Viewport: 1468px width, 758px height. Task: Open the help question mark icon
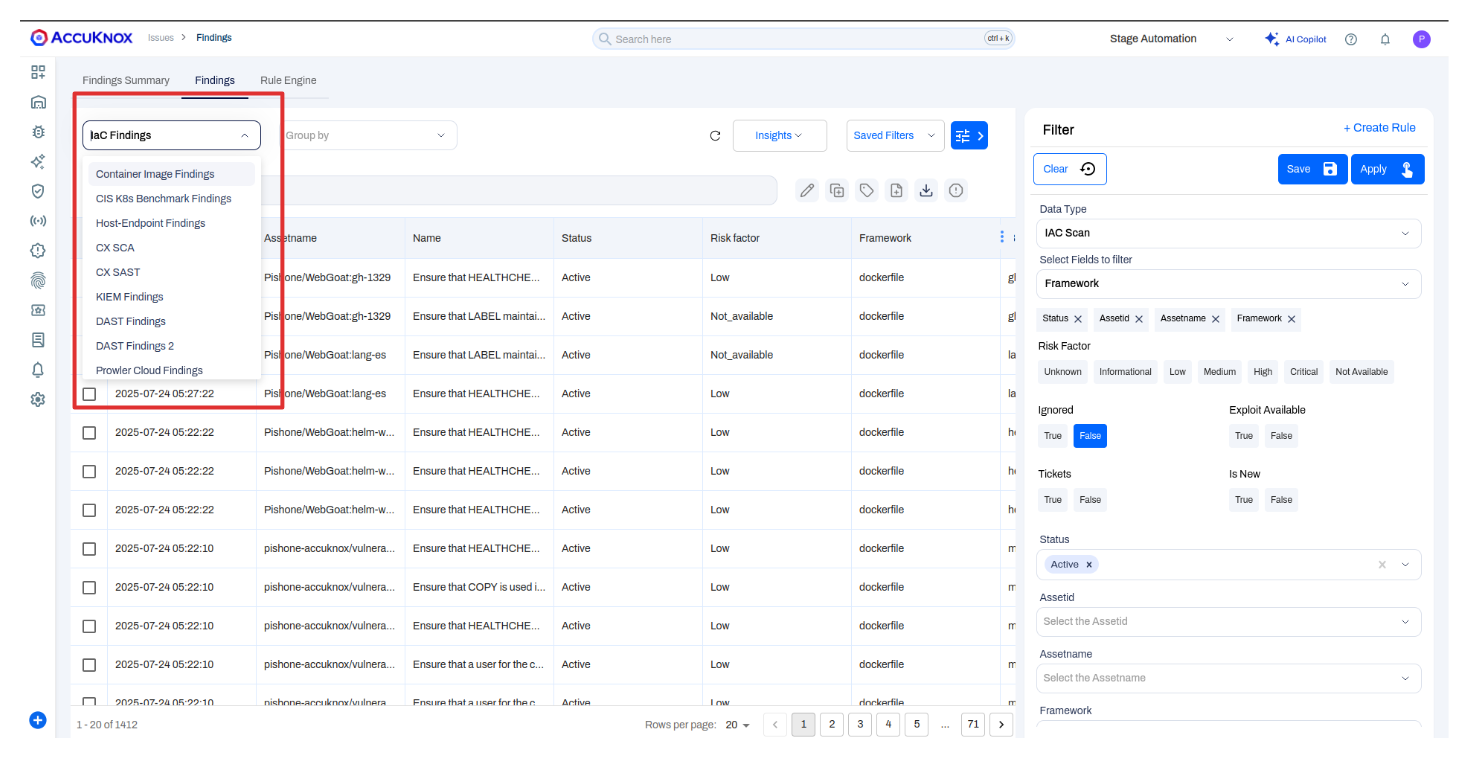[1351, 39]
